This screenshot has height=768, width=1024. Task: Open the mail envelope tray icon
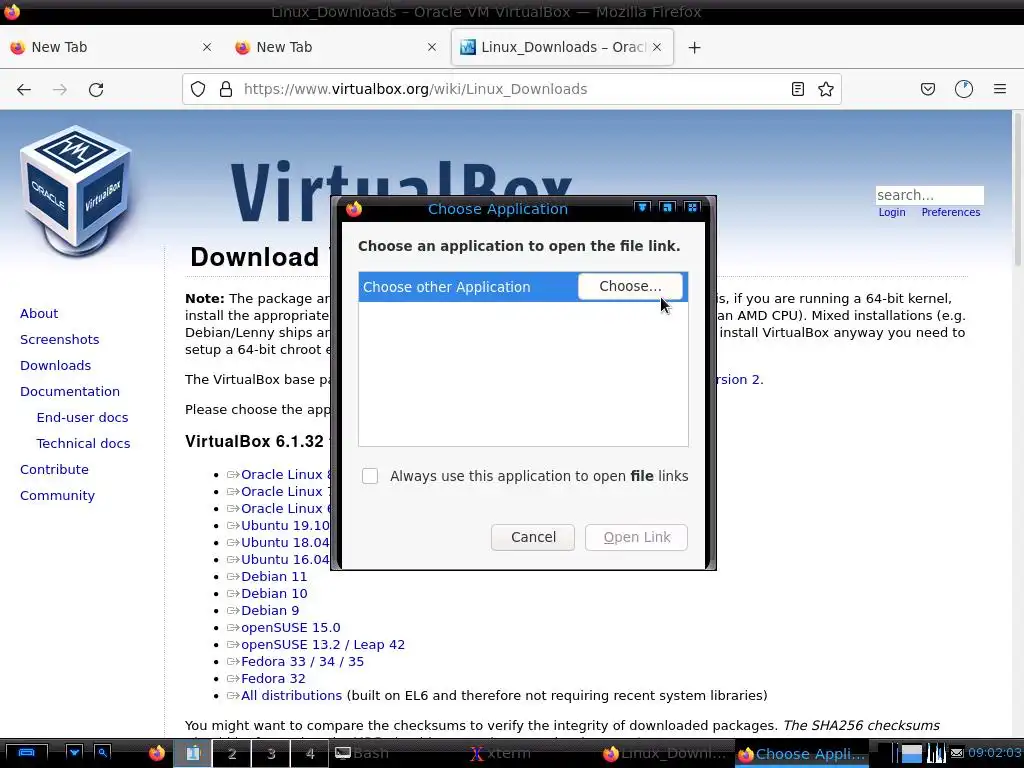tap(957, 754)
